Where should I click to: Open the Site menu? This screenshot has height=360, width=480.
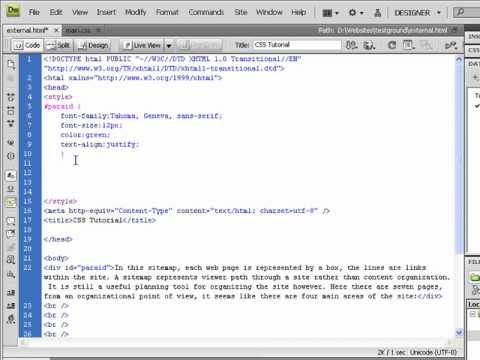pos(241,12)
